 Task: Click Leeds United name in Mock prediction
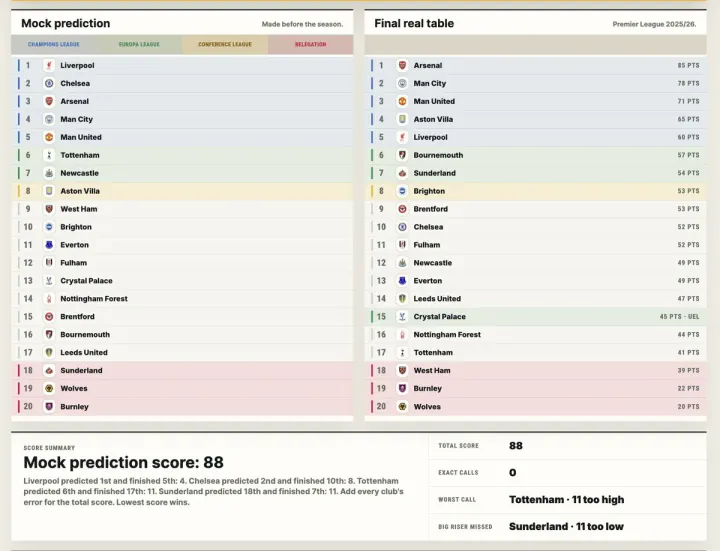[84, 352]
